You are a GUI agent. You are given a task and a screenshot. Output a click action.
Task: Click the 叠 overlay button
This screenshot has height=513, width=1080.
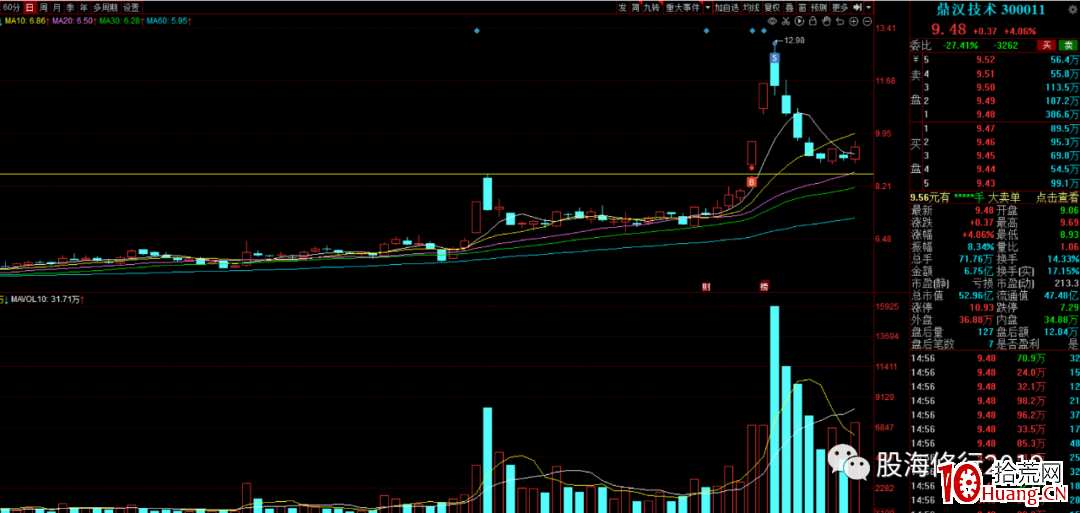coord(789,8)
